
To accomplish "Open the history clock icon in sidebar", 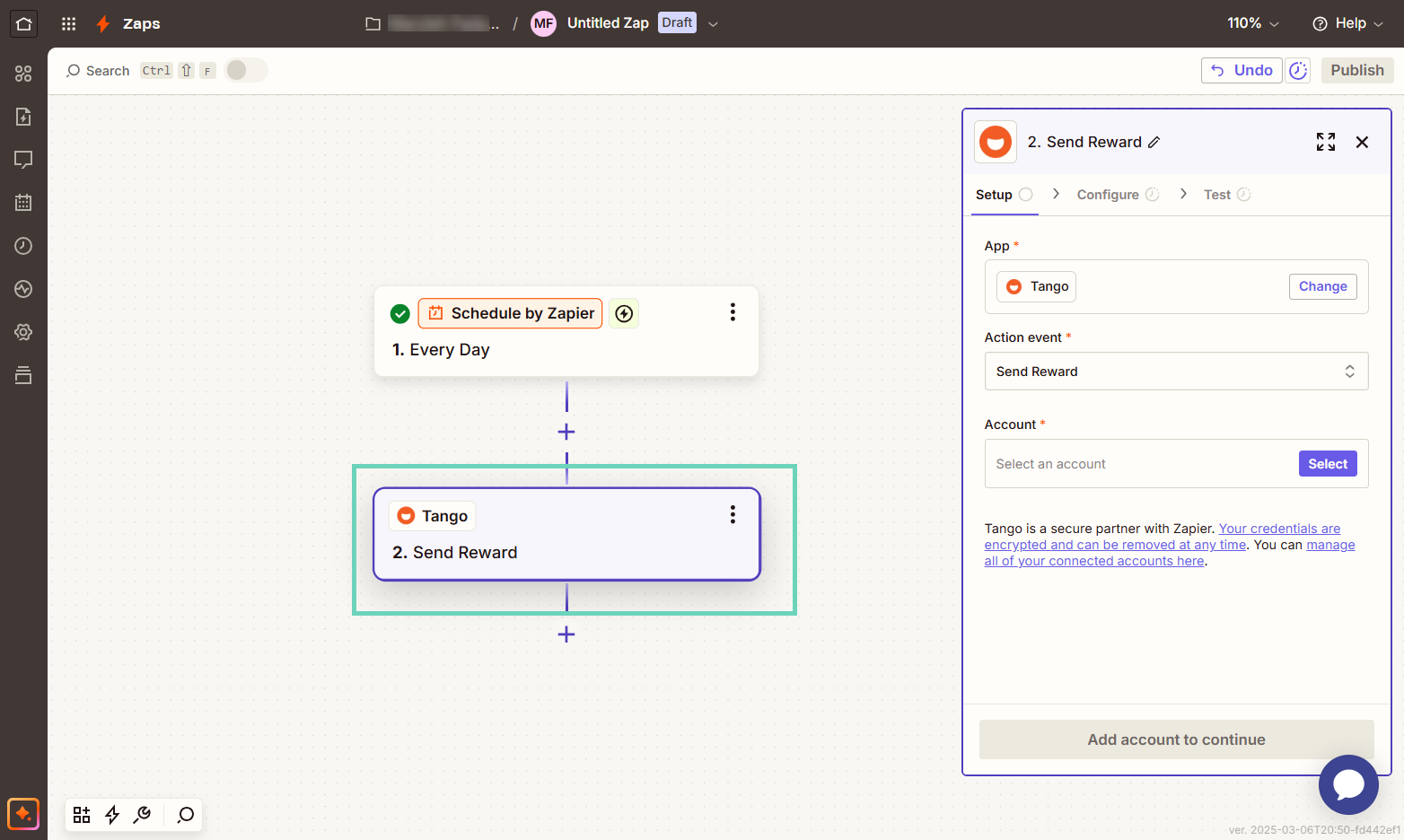I will click(x=23, y=246).
